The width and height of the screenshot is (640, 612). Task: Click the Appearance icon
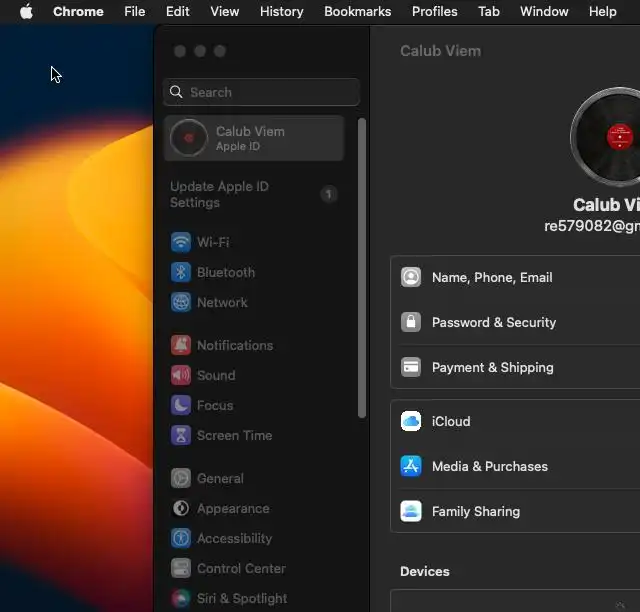click(180, 508)
